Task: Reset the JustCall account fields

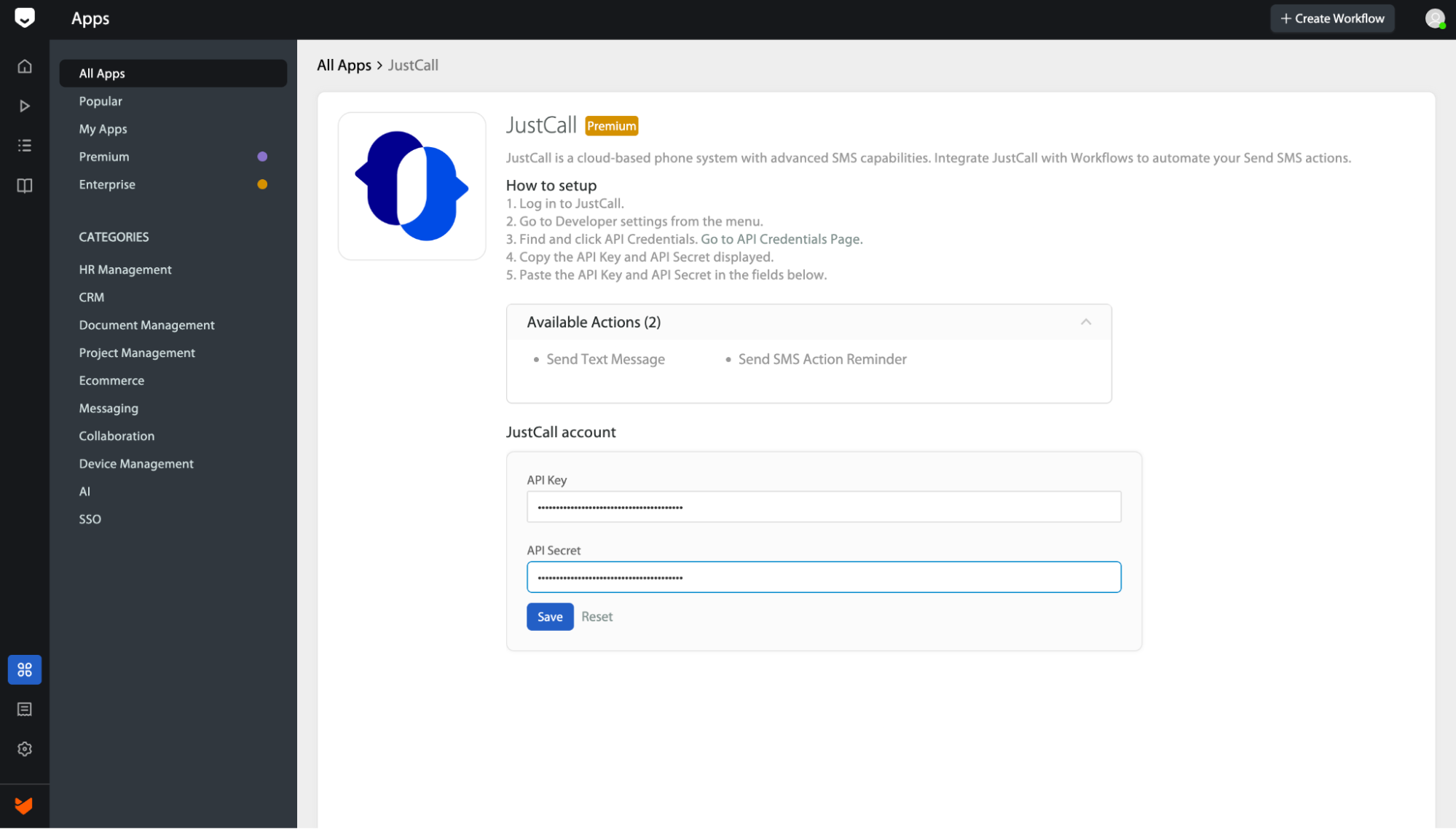Action: pos(597,617)
